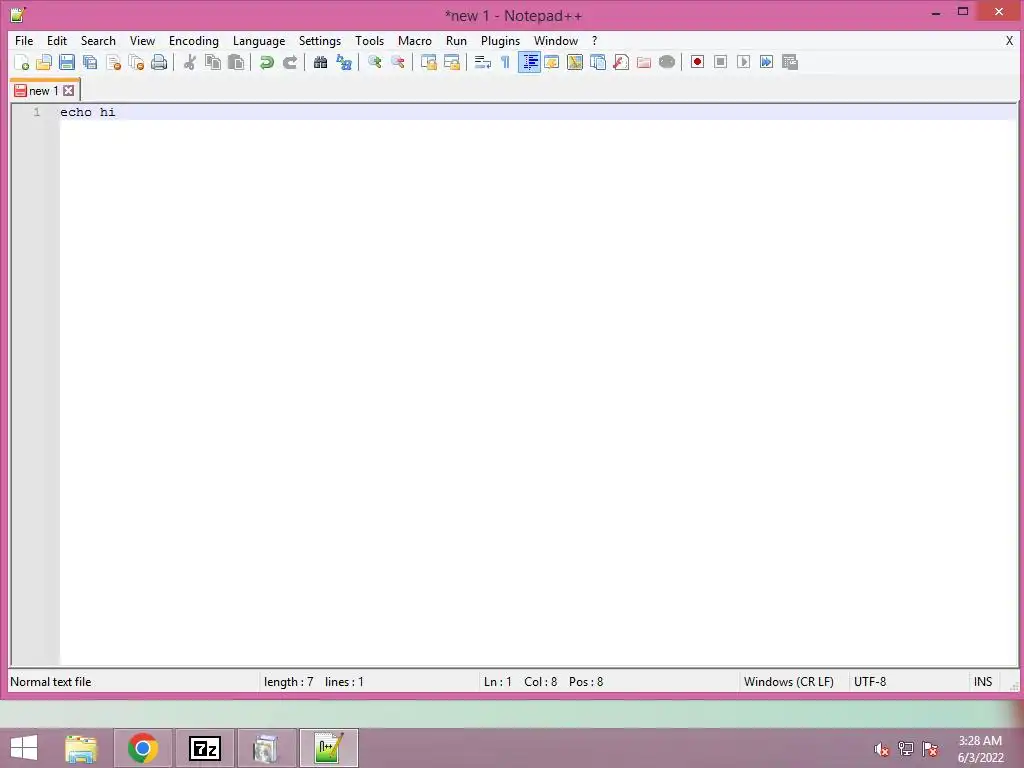
Task: Open the Window menu
Action: pyautogui.click(x=556, y=40)
